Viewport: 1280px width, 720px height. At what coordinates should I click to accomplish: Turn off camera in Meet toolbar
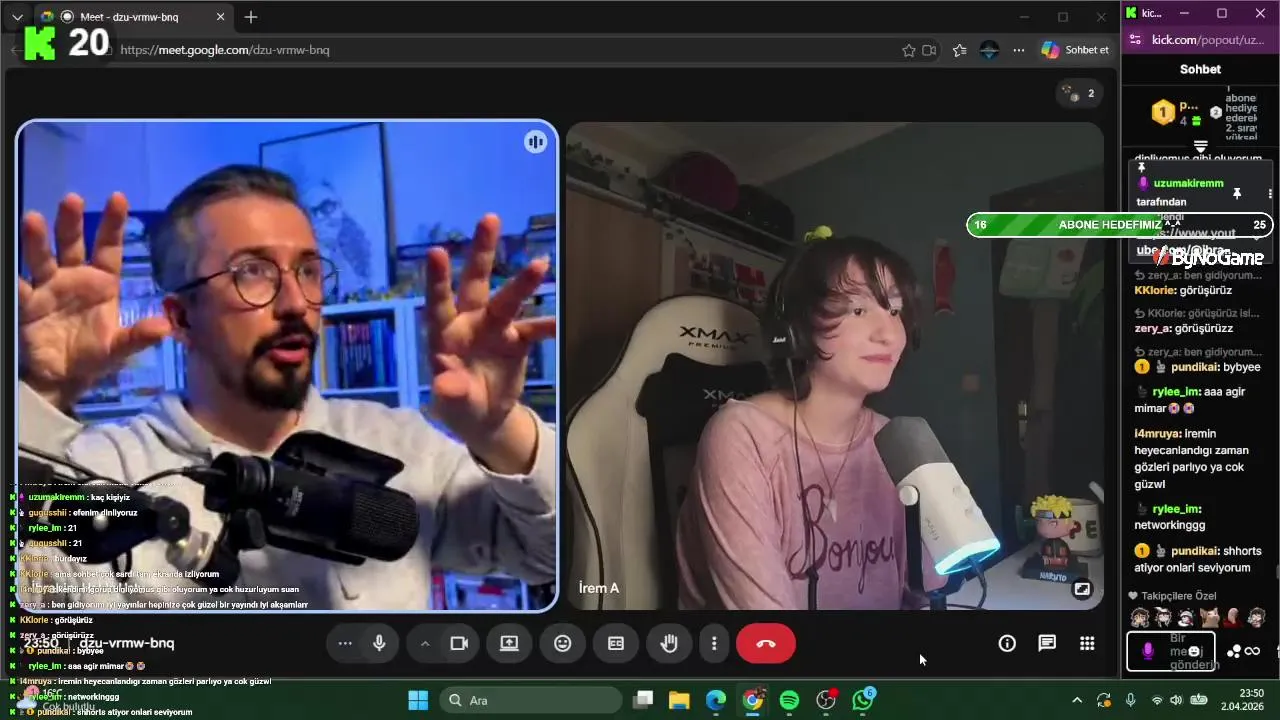coord(459,644)
